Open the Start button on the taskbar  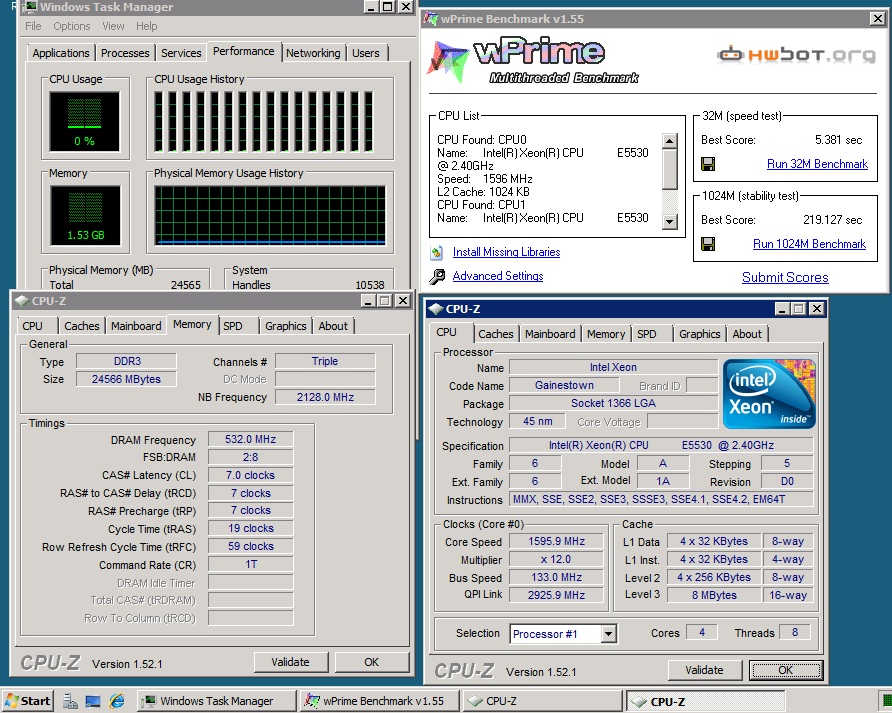[28, 700]
